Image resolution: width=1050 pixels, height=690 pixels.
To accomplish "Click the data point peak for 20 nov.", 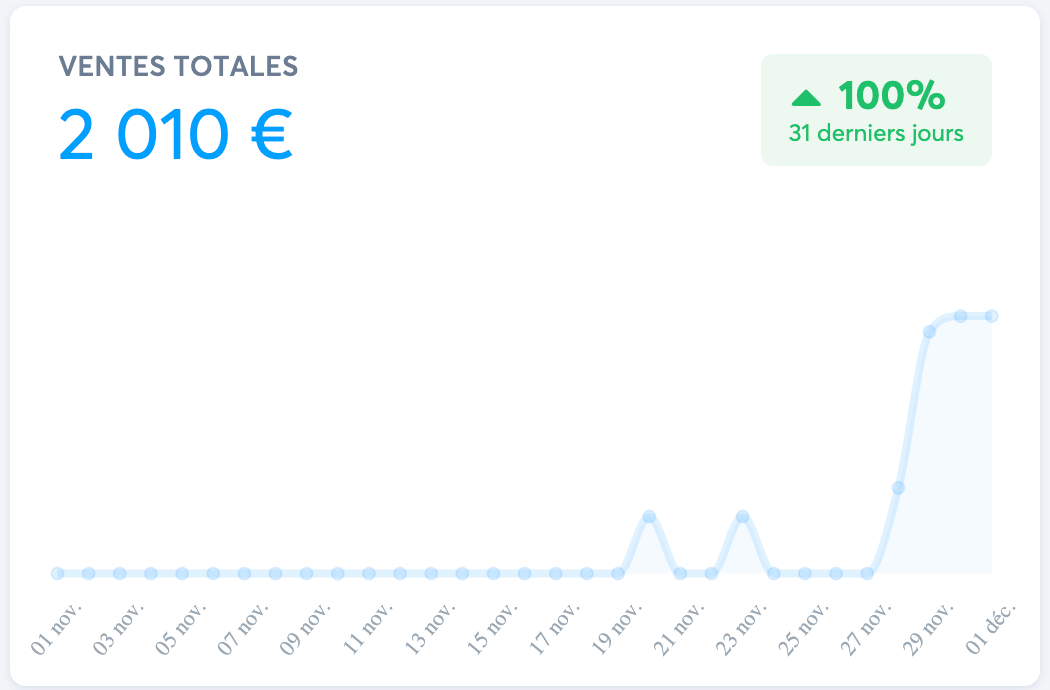I will (649, 516).
